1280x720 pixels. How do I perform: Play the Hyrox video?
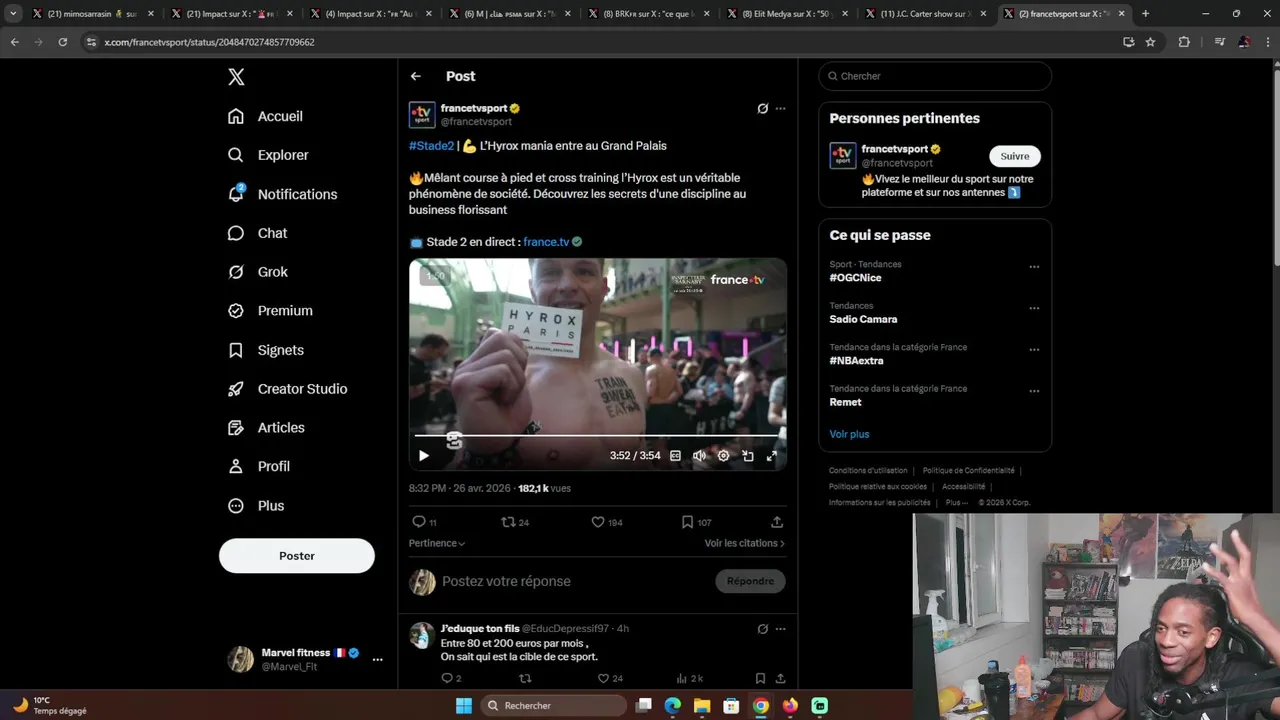coord(424,456)
